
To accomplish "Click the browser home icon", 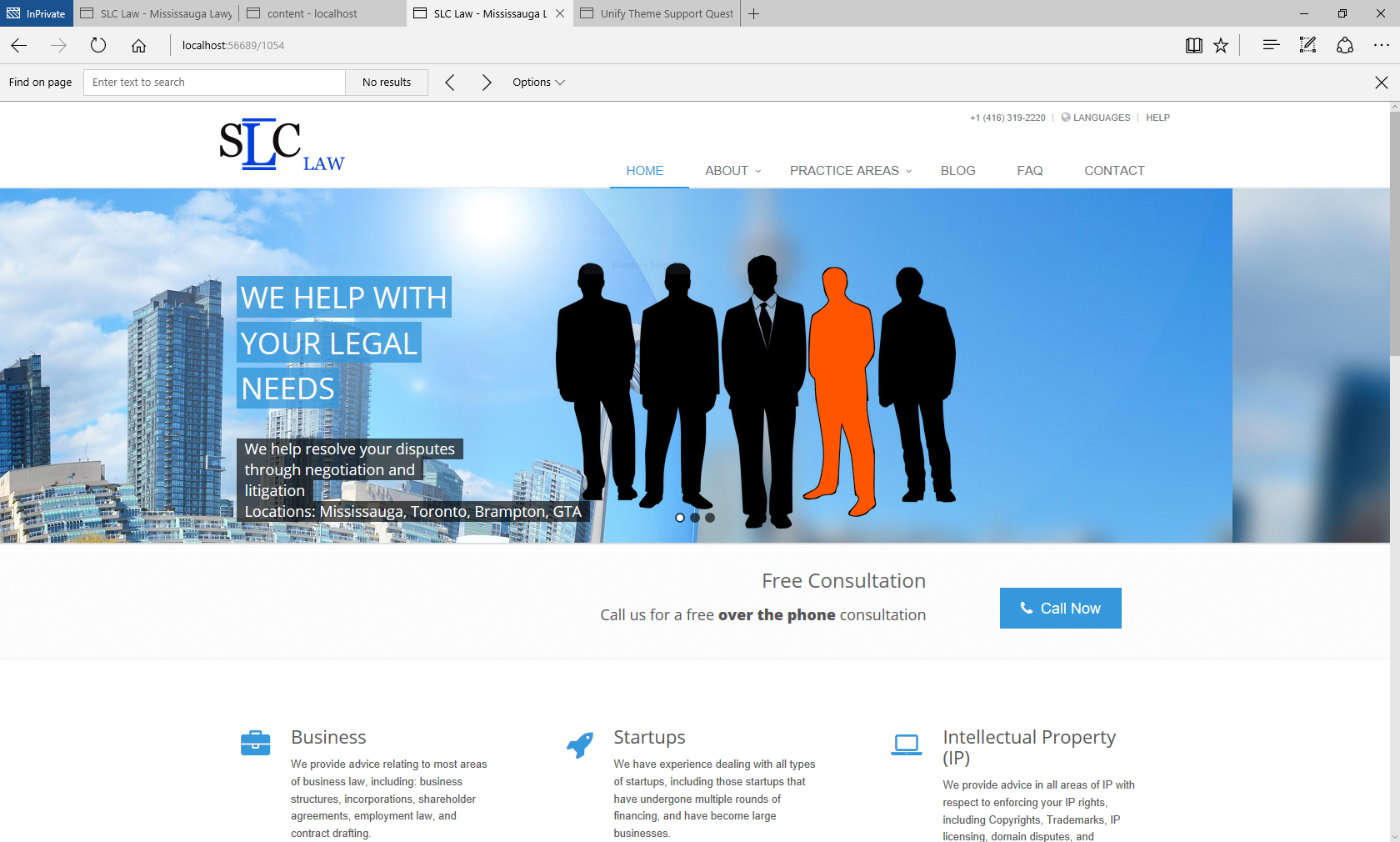I will tap(138, 46).
